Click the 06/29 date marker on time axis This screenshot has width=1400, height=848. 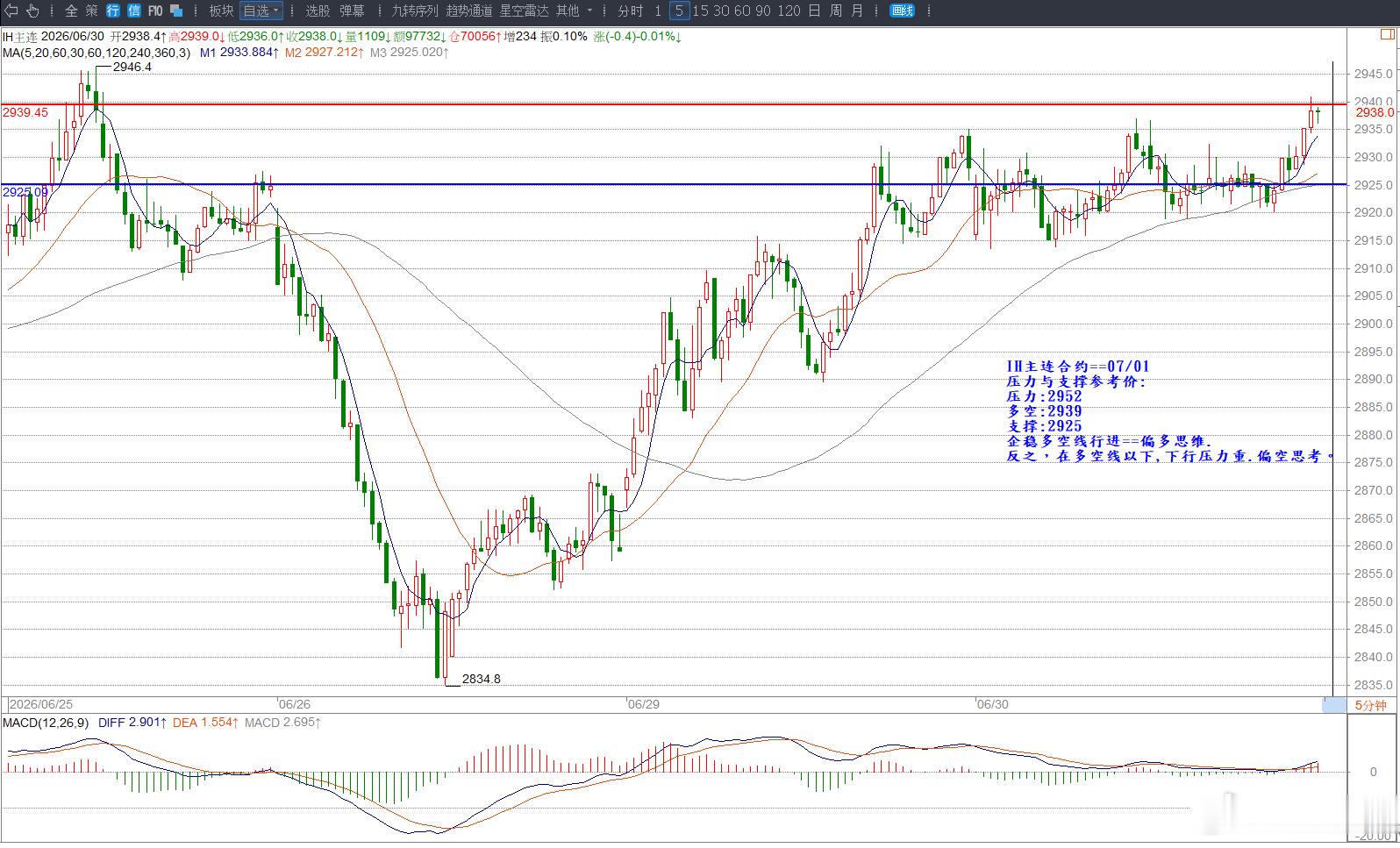(x=643, y=704)
